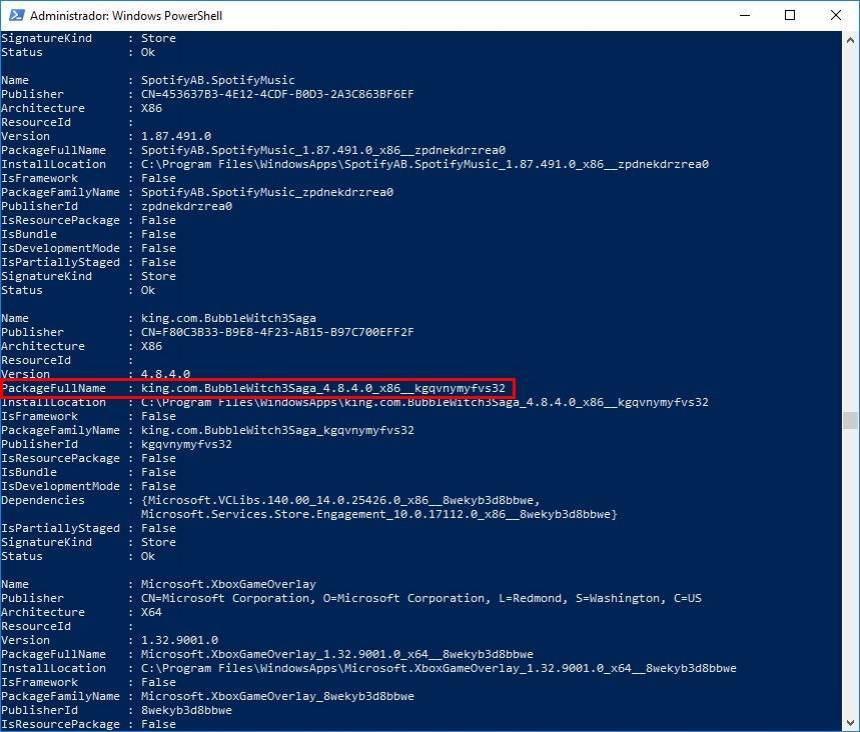860x732 pixels.
Task: Click publisher CN=F80C3B33 value
Action: tap(278, 332)
